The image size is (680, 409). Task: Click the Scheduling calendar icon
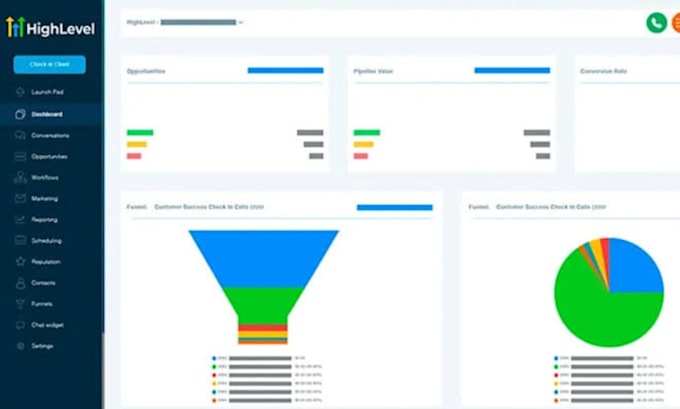[20, 240]
